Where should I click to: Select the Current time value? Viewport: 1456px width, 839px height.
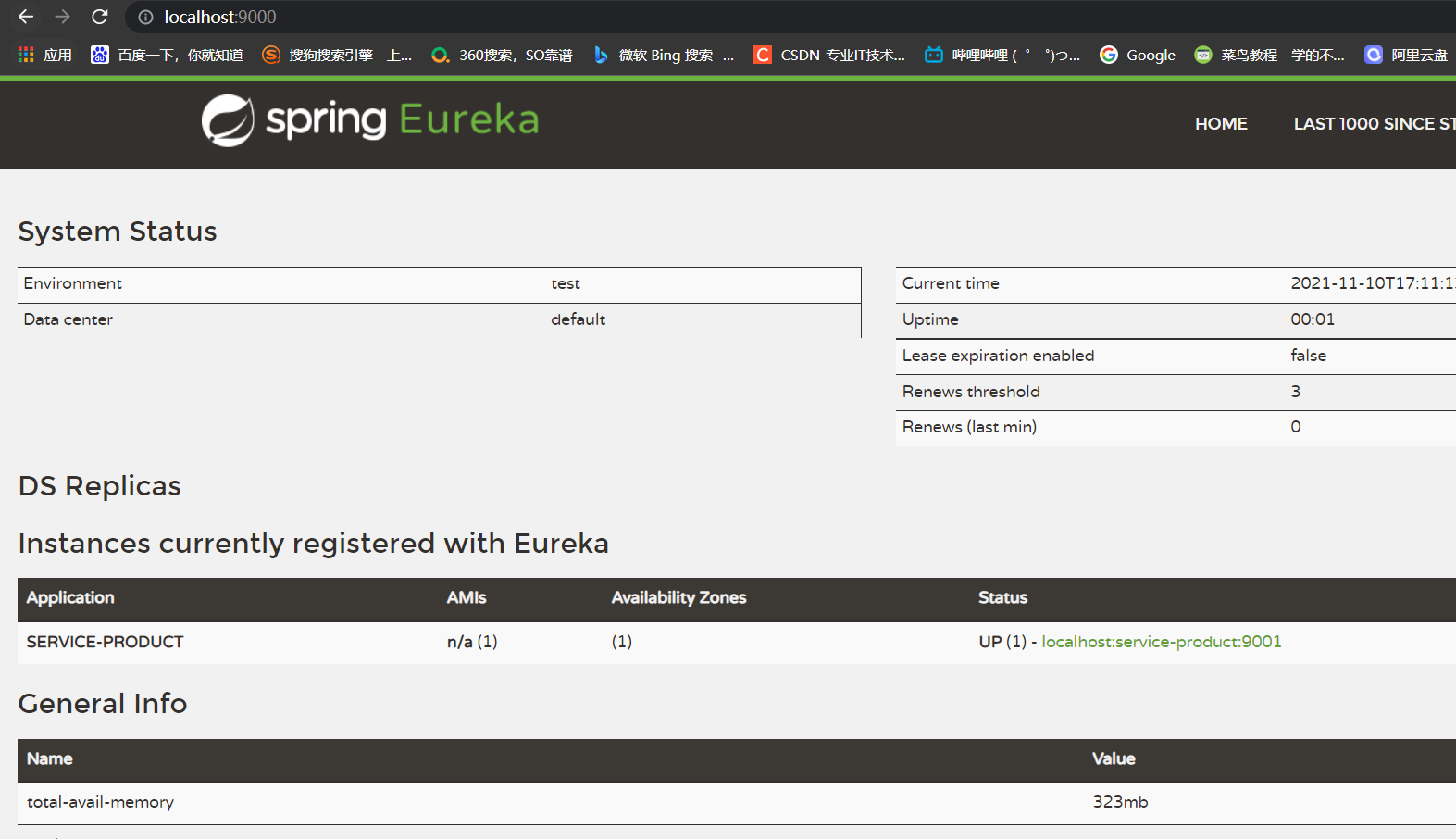(1373, 283)
